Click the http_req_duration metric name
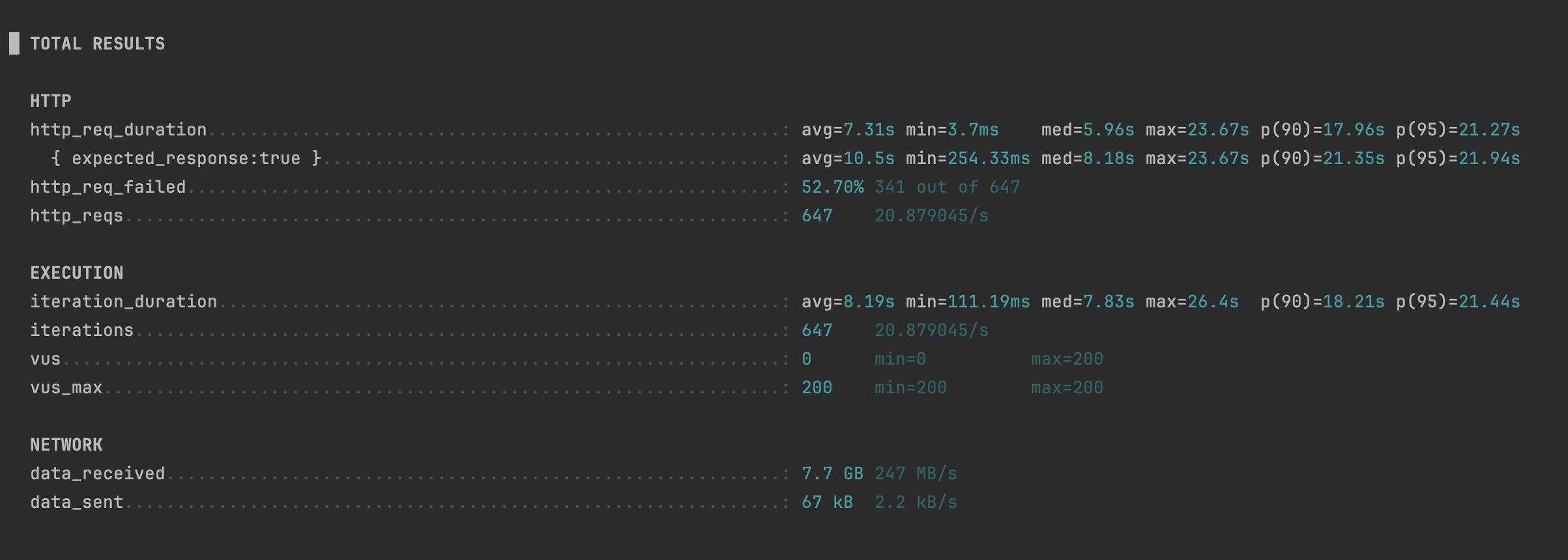The image size is (1568, 560). coord(118,130)
